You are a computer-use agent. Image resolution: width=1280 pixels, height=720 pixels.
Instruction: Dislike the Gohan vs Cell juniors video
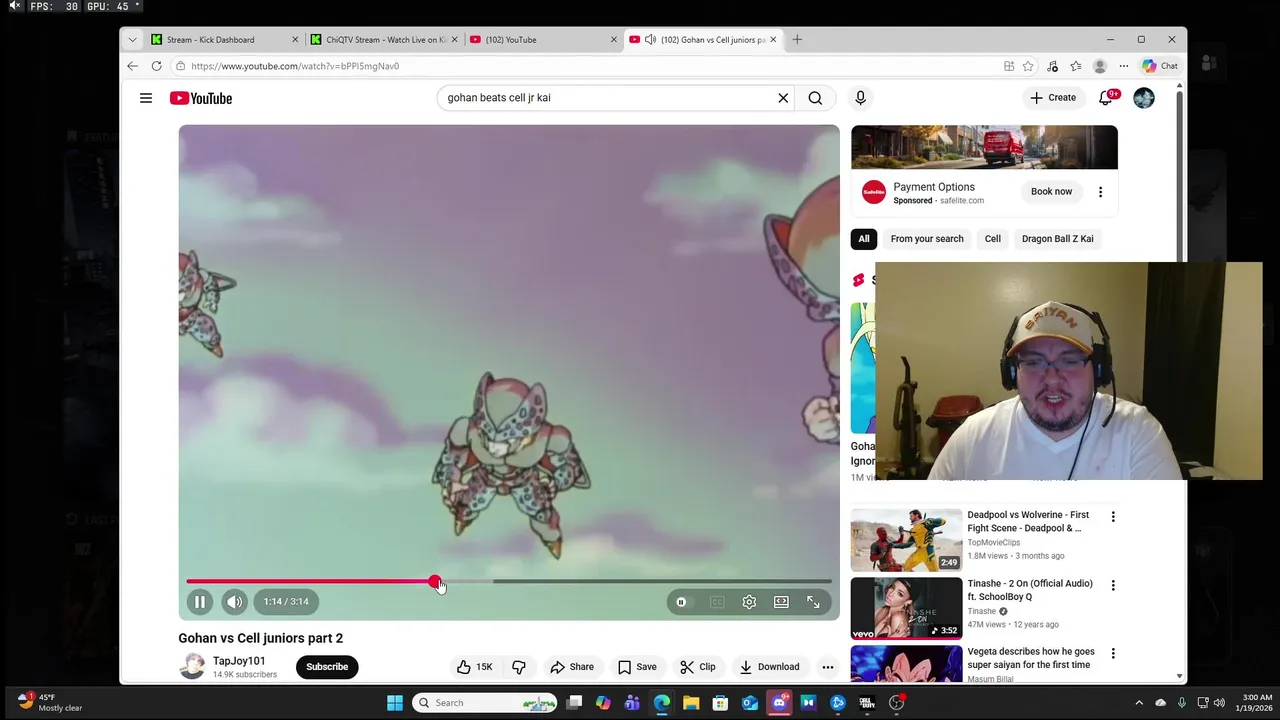tap(519, 667)
